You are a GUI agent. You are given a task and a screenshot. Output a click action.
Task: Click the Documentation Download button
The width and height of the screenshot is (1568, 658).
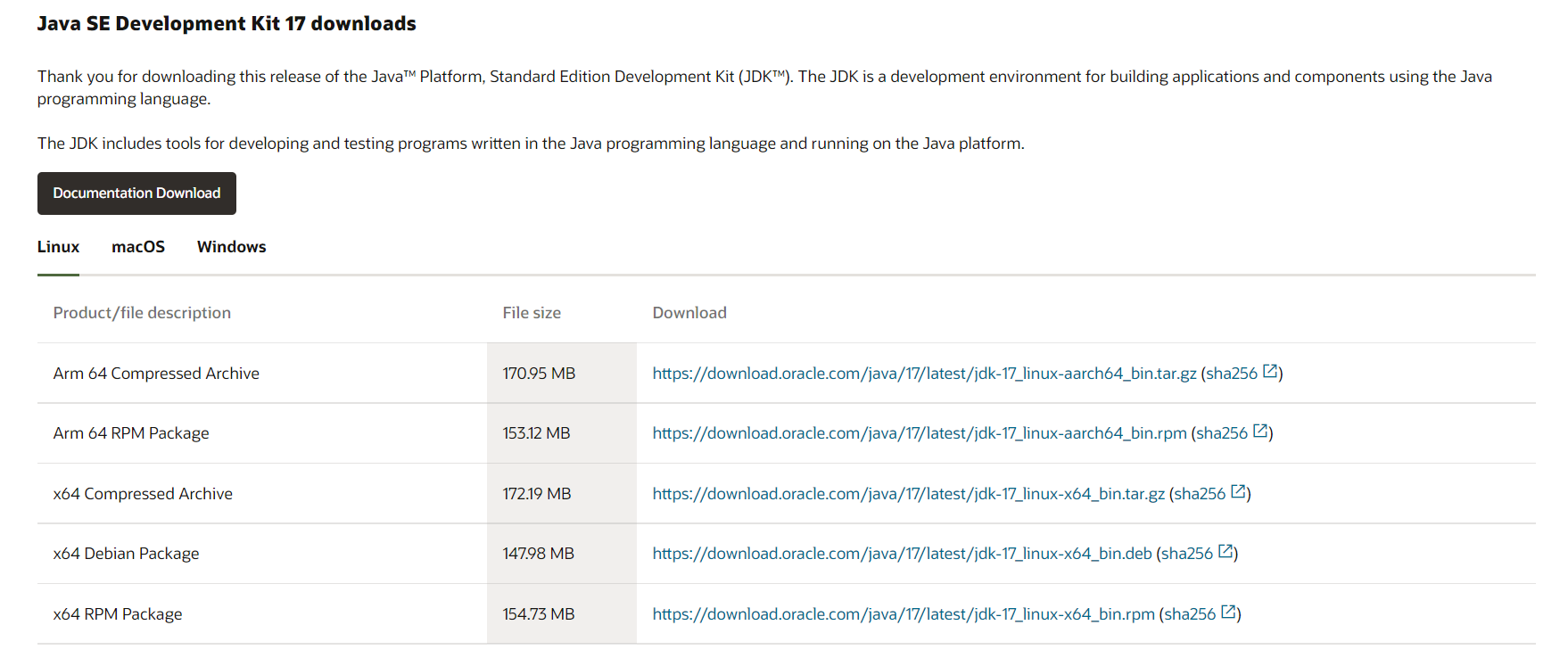pos(136,193)
